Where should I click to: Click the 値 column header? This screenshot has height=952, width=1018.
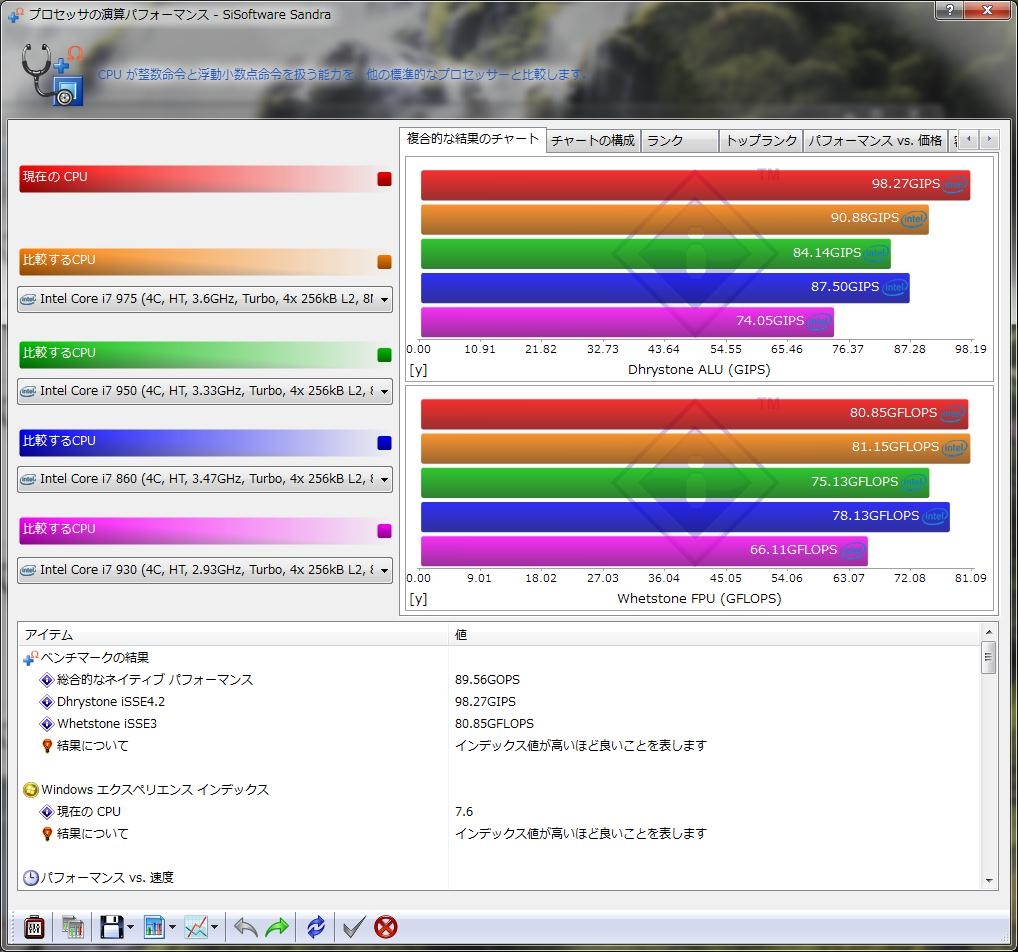click(714, 635)
